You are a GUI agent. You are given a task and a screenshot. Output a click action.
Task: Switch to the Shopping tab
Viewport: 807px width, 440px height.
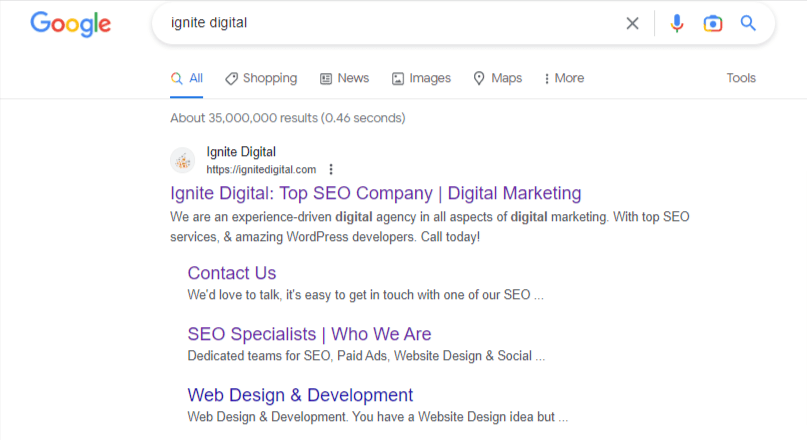[261, 78]
